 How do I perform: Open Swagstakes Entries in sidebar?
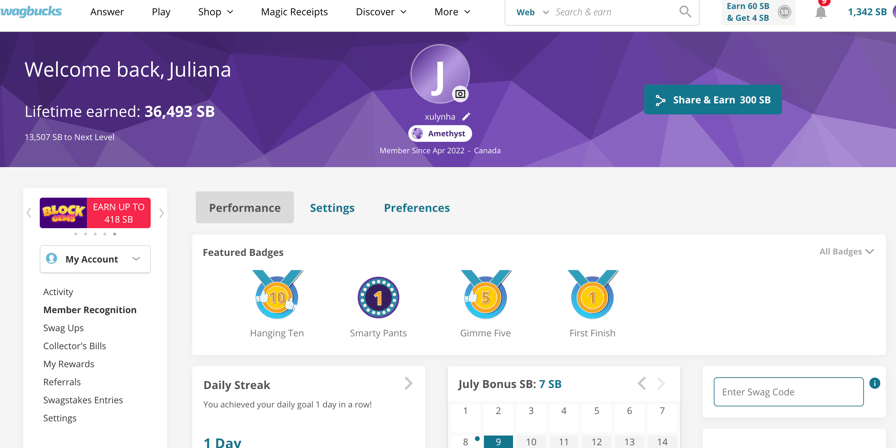[83, 400]
